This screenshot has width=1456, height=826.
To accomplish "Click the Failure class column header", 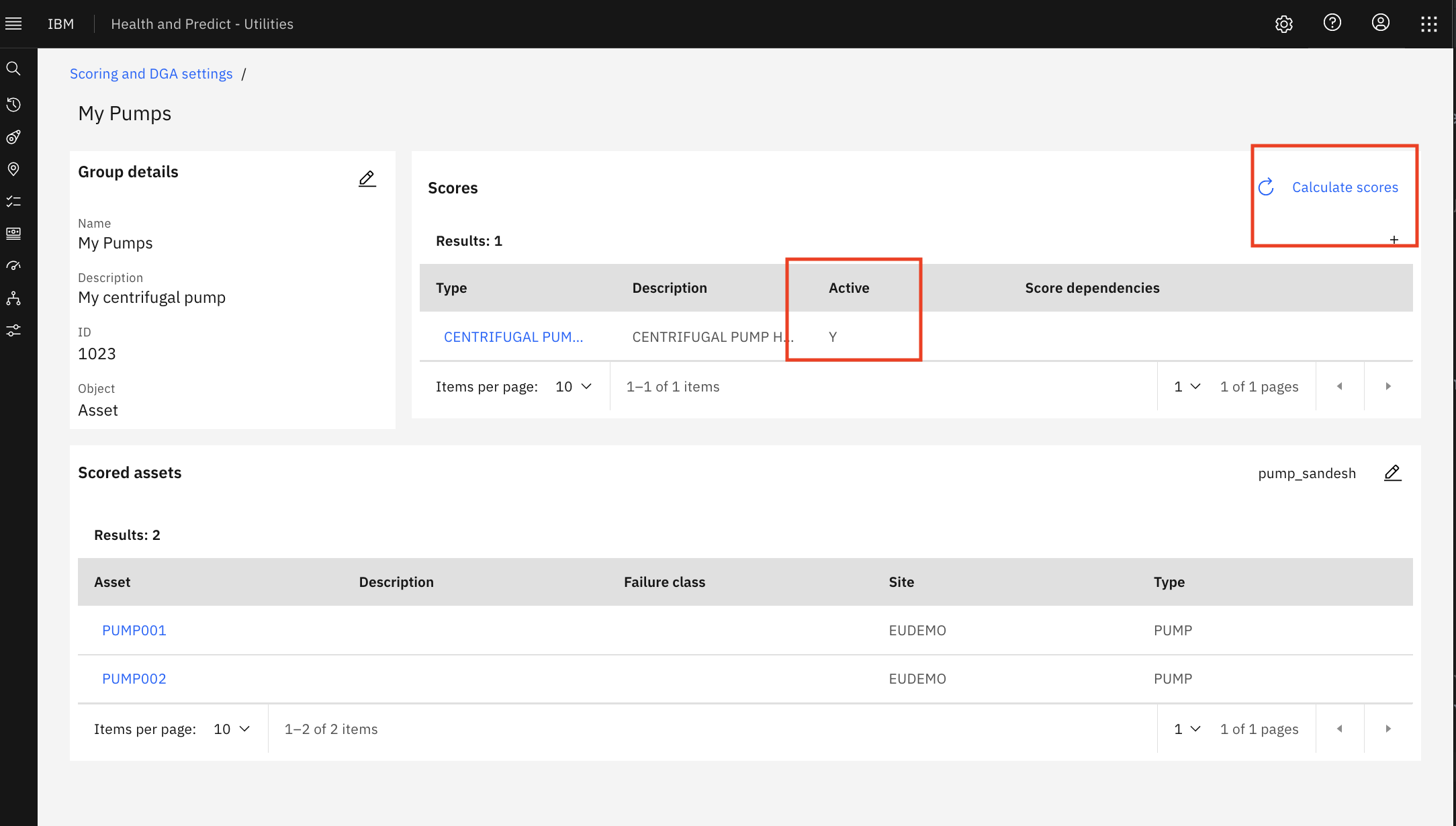I will pyautogui.click(x=664, y=582).
